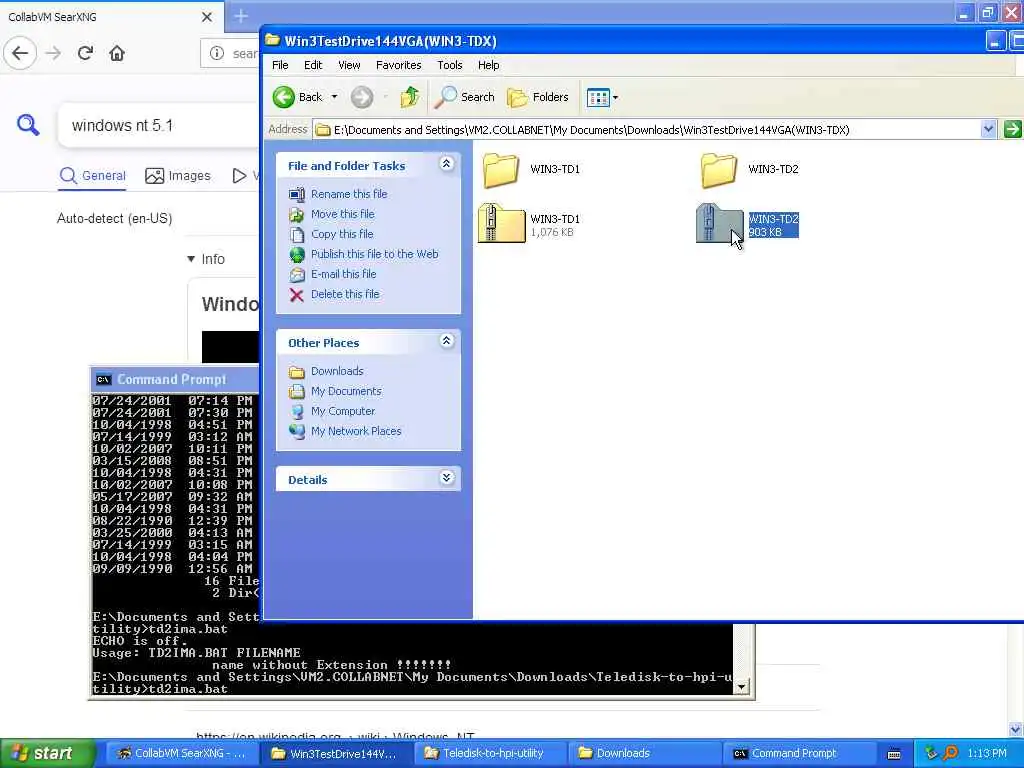Screen dimensions: 1024x768
Task: Go to My Network Places link
Action: coord(356,431)
